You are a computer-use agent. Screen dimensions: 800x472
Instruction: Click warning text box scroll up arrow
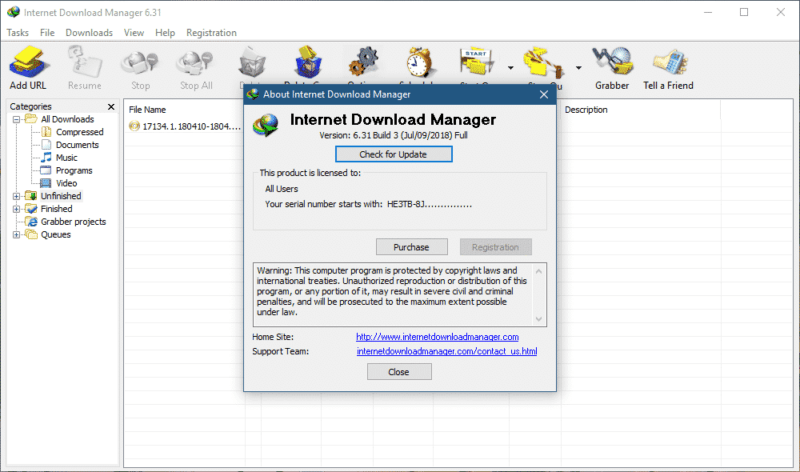click(539, 271)
